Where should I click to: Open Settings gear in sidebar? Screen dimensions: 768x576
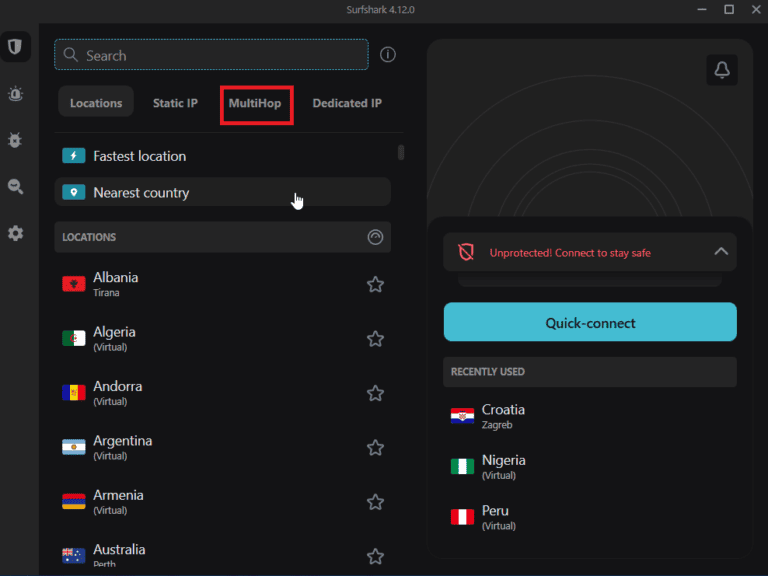[15, 233]
